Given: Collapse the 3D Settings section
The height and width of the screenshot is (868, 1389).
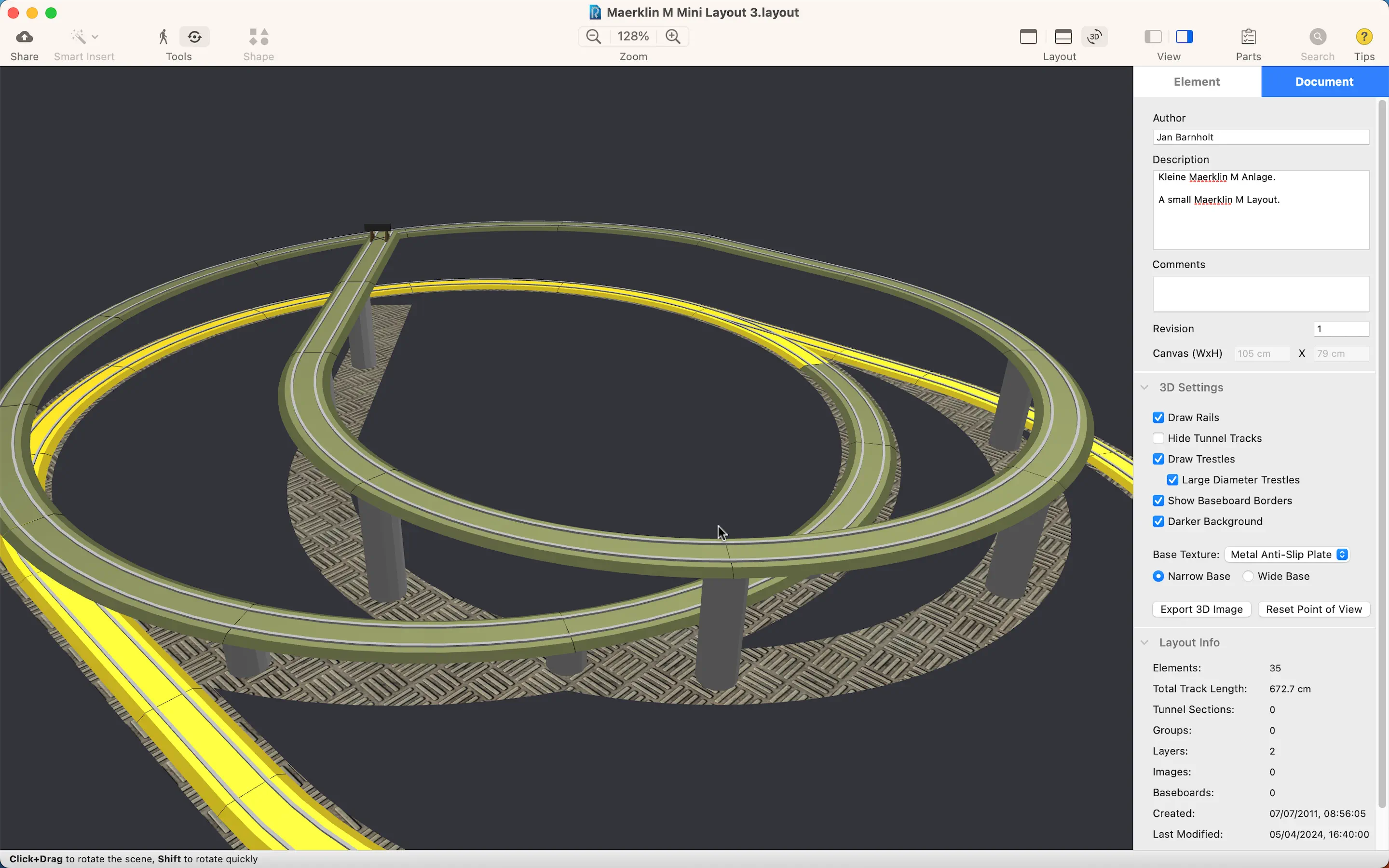Looking at the screenshot, I should point(1144,388).
